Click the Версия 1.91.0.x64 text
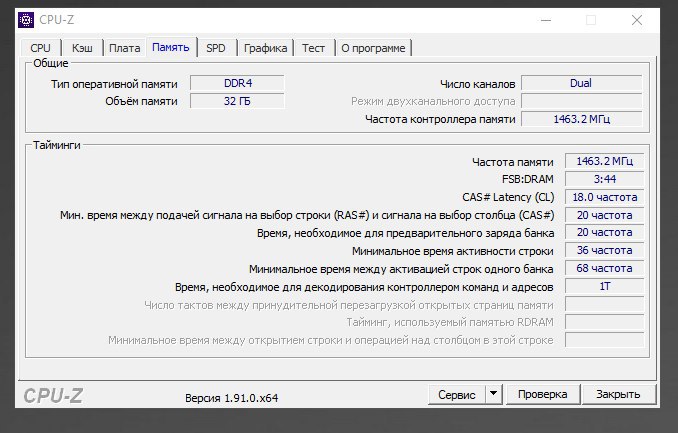678x433 pixels. [x=232, y=398]
